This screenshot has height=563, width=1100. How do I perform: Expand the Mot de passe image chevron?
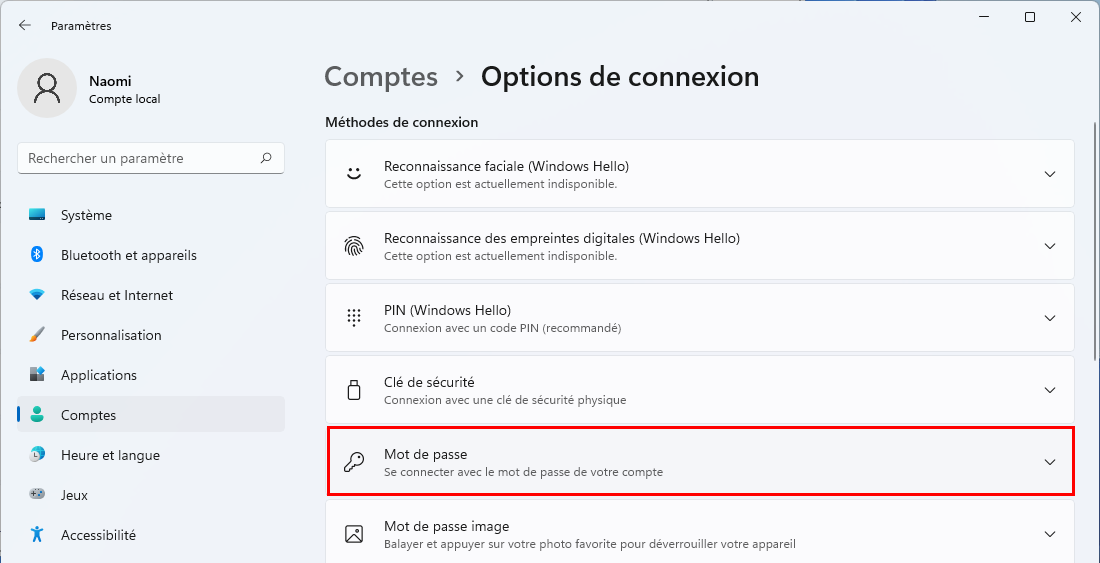point(1049,534)
